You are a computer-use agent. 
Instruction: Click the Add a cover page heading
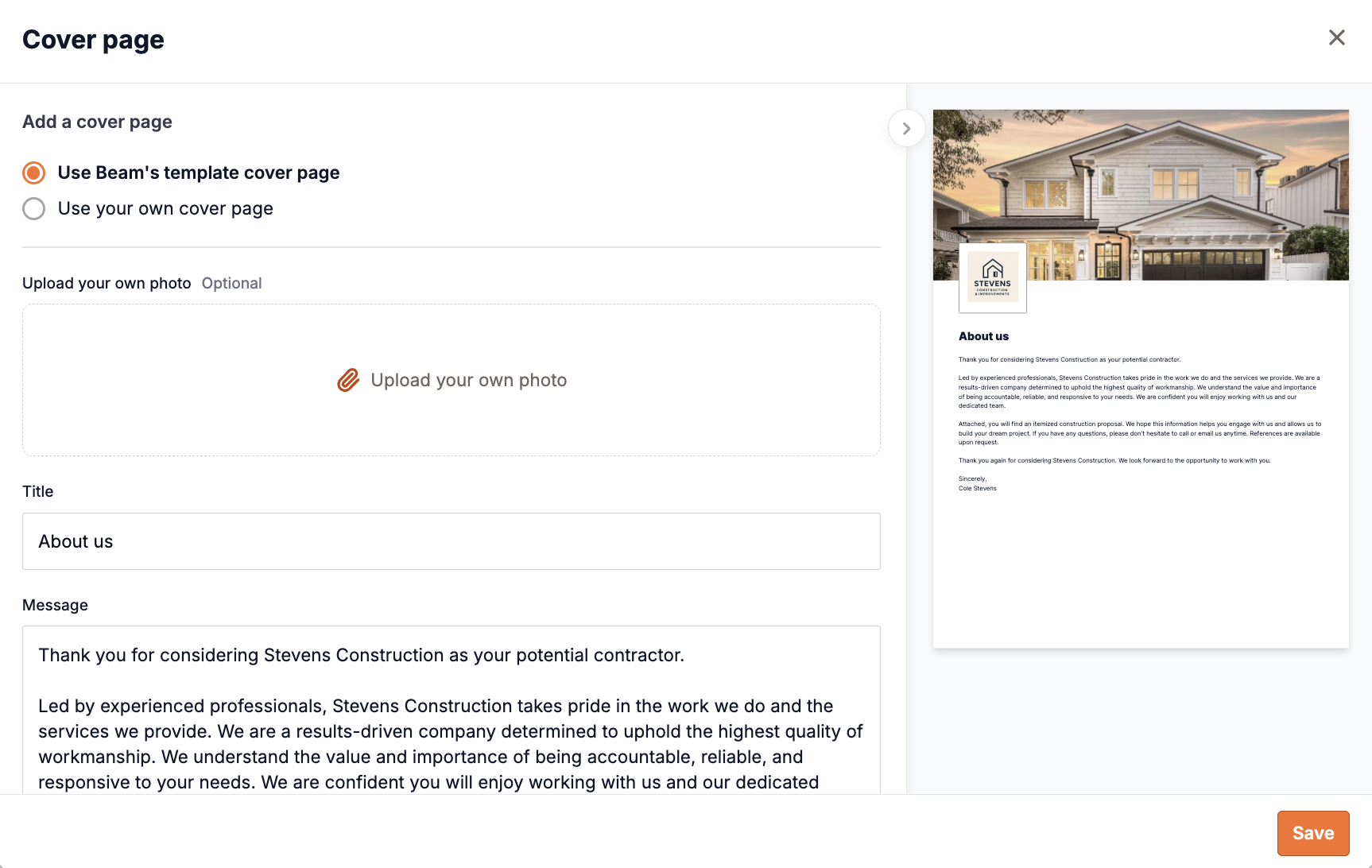tap(97, 122)
